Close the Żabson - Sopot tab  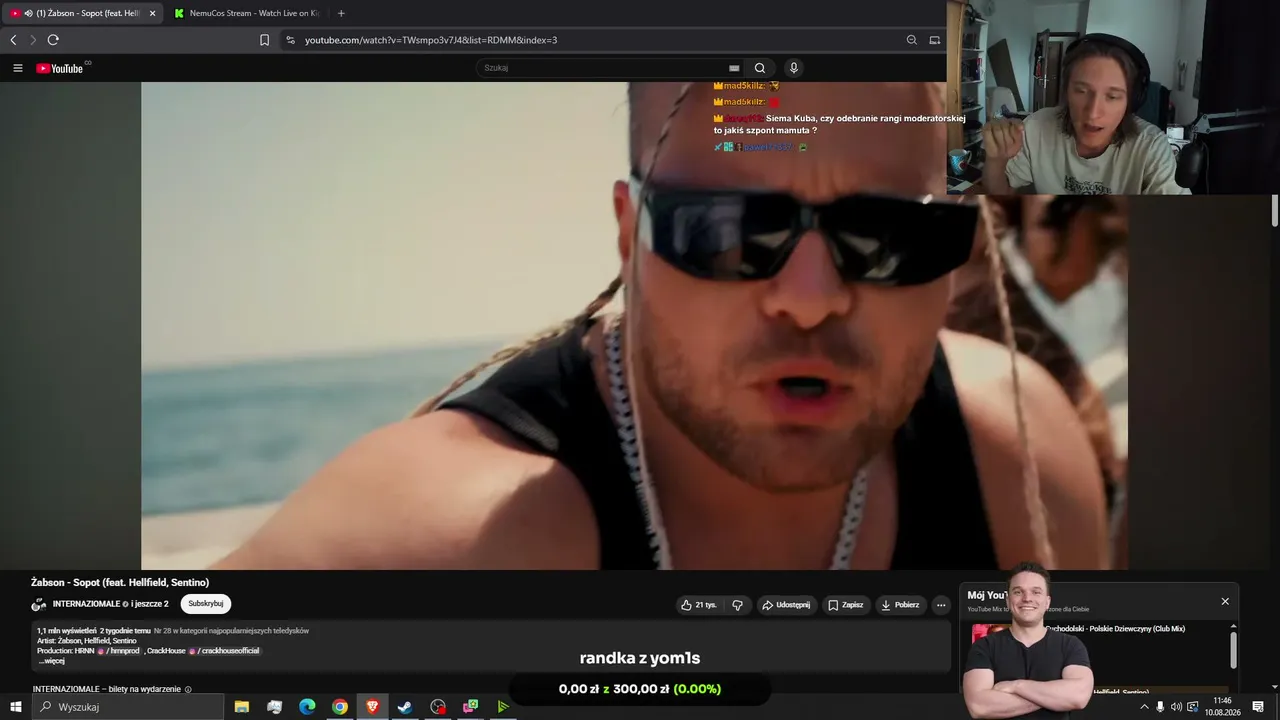153,13
